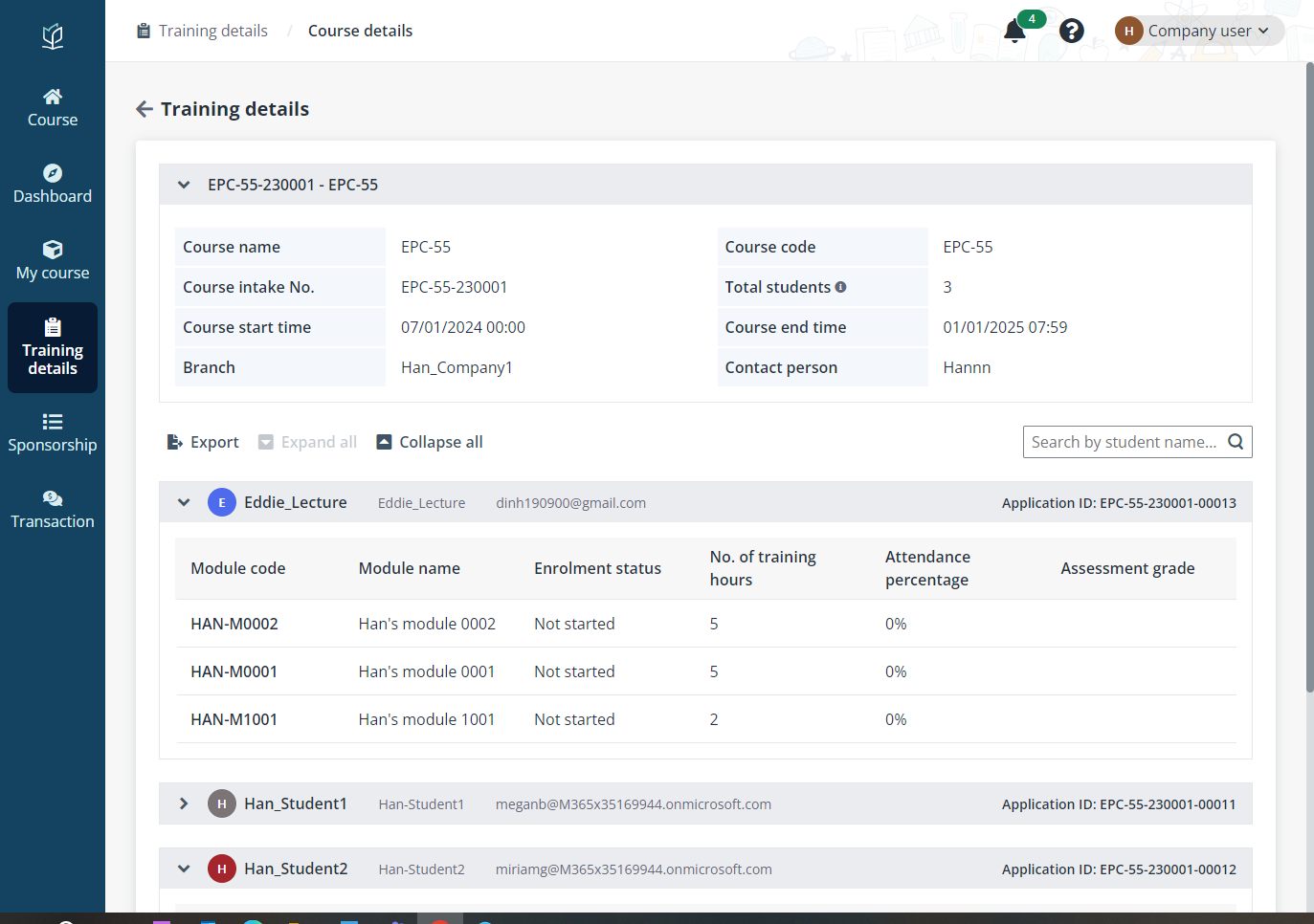Click the Total students info icon
This screenshot has height=924, width=1314.
coord(840,287)
